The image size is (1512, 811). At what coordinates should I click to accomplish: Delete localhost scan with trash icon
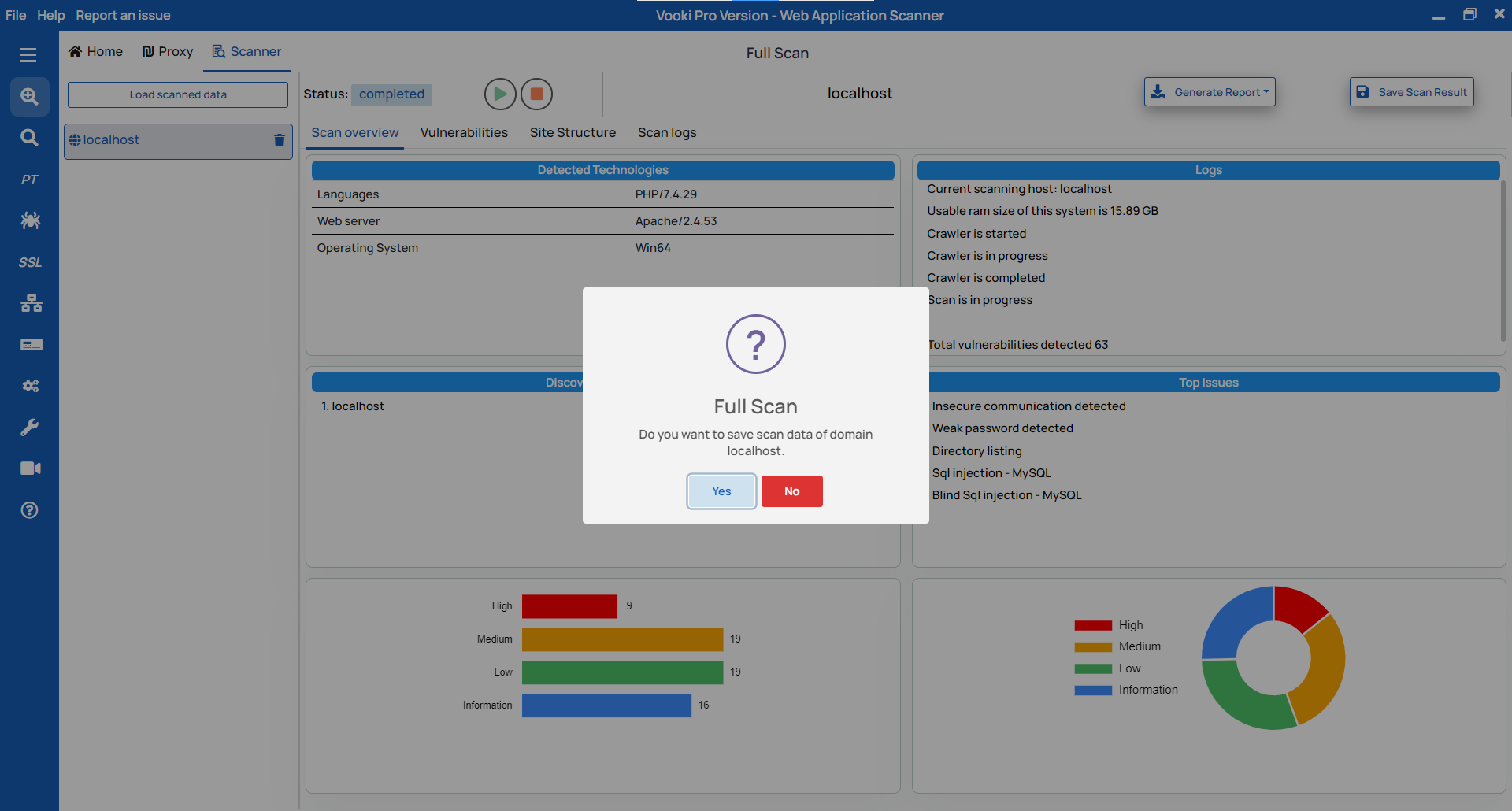pos(279,140)
